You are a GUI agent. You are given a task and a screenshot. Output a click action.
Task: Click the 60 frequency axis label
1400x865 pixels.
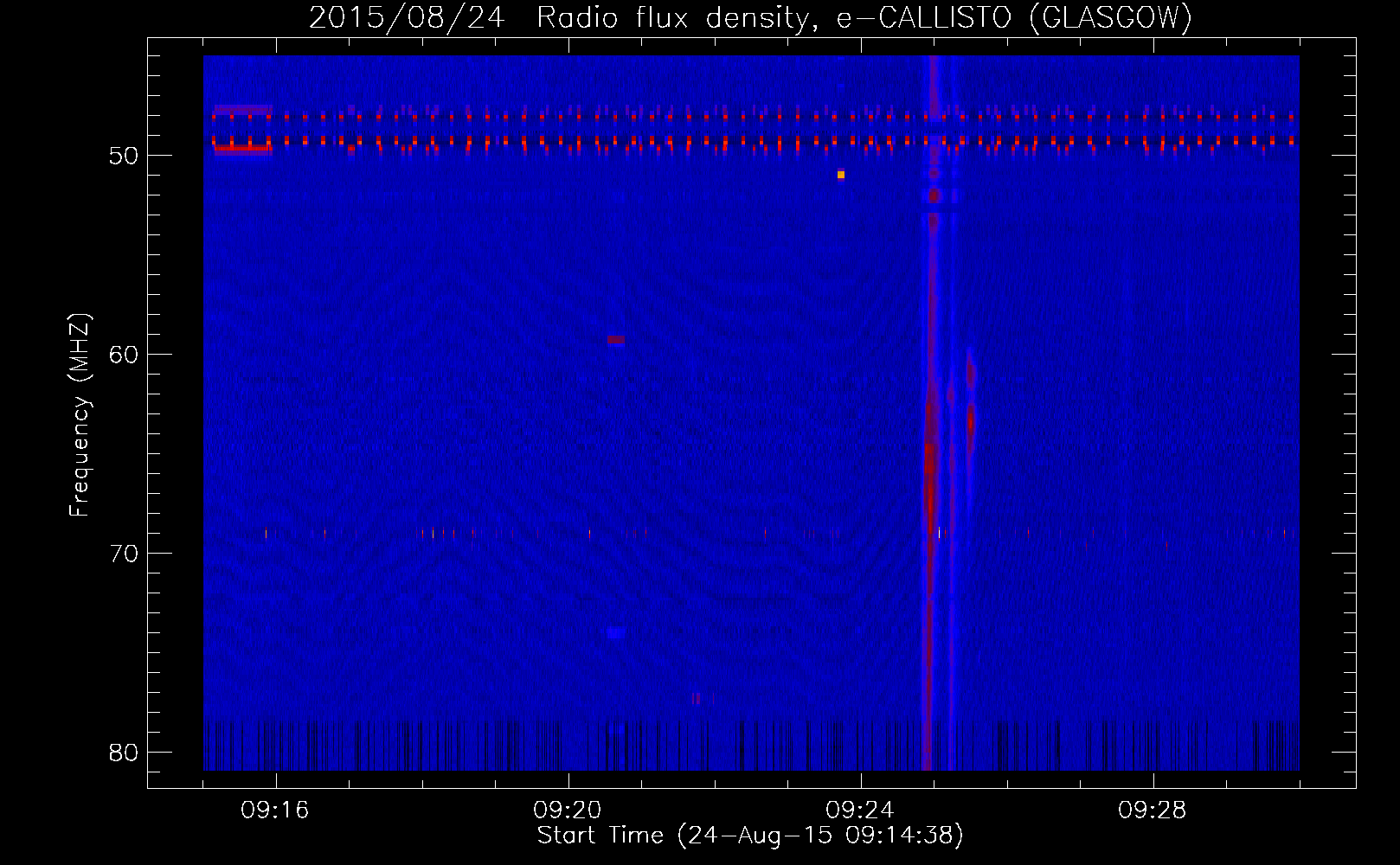pyautogui.click(x=125, y=355)
